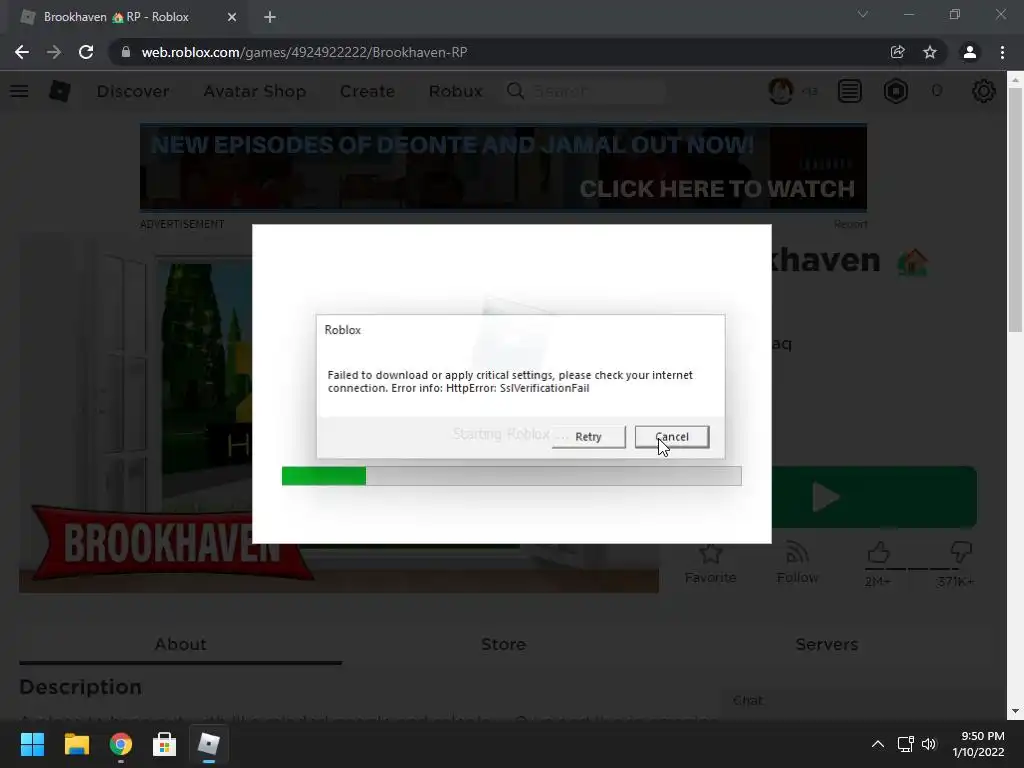Open network status tray icon
This screenshot has height=768, width=1024.
(905, 744)
